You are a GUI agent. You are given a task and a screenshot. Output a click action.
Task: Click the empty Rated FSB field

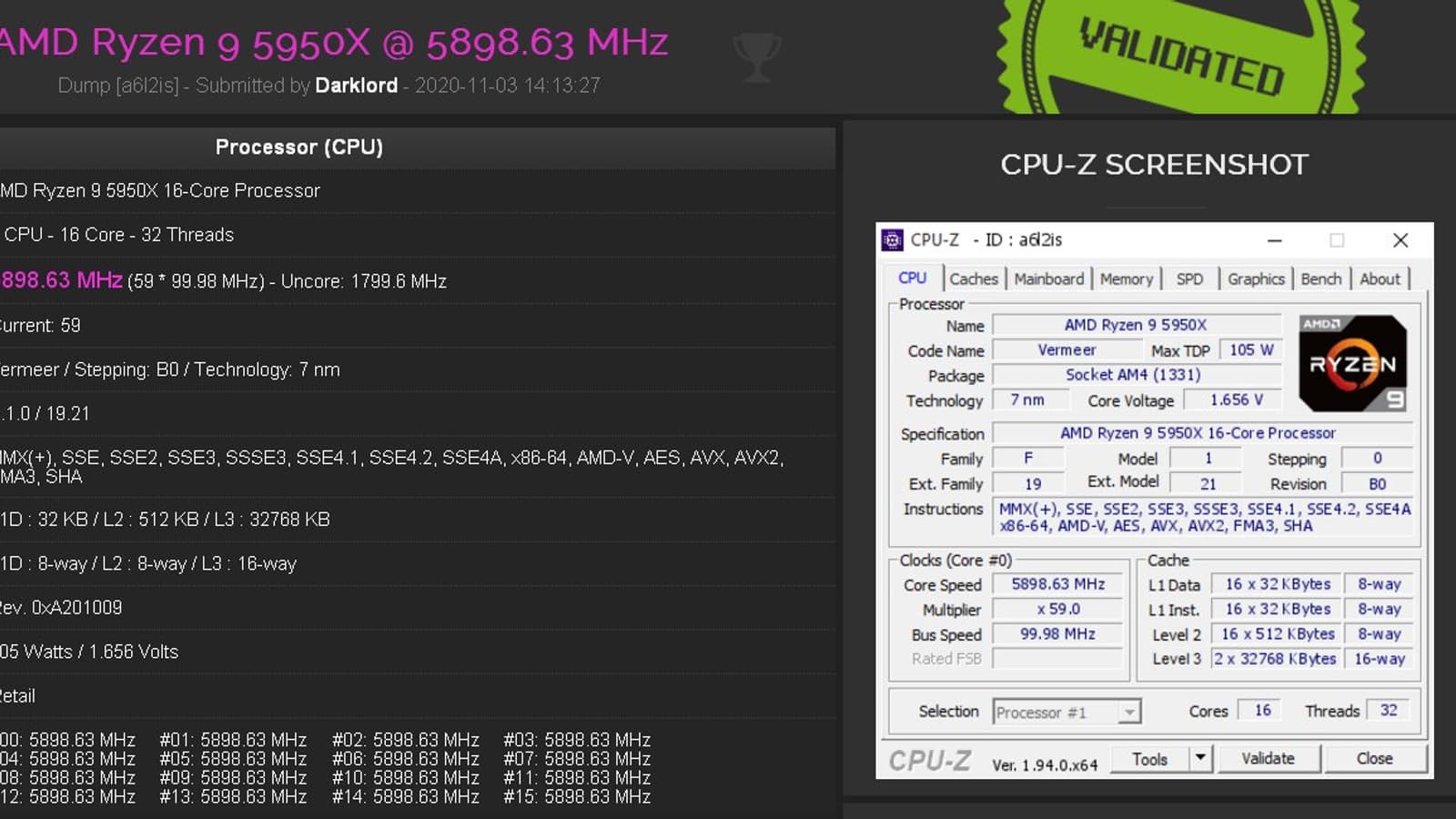click(1058, 659)
